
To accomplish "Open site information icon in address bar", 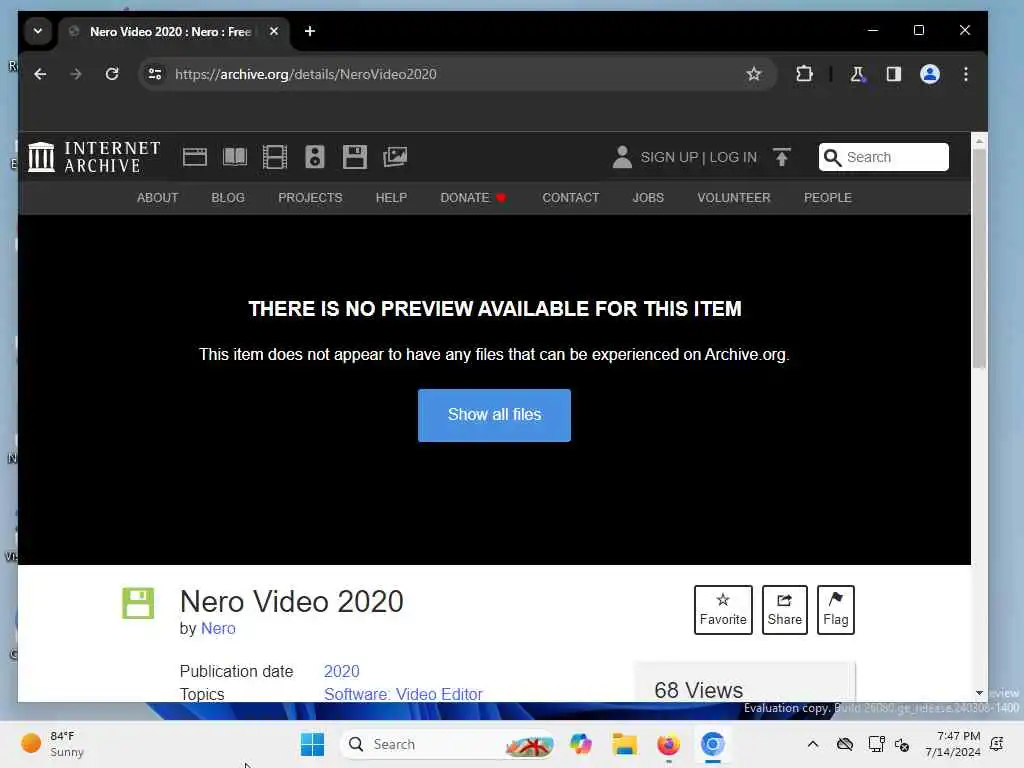I will pos(155,74).
